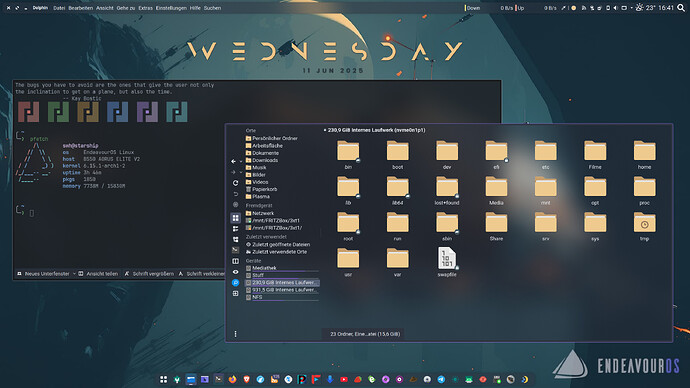The width and height of the screenshot is (690, 388).
Task: Open the terminal icon in the dock
Action: [x=219, y=379]
